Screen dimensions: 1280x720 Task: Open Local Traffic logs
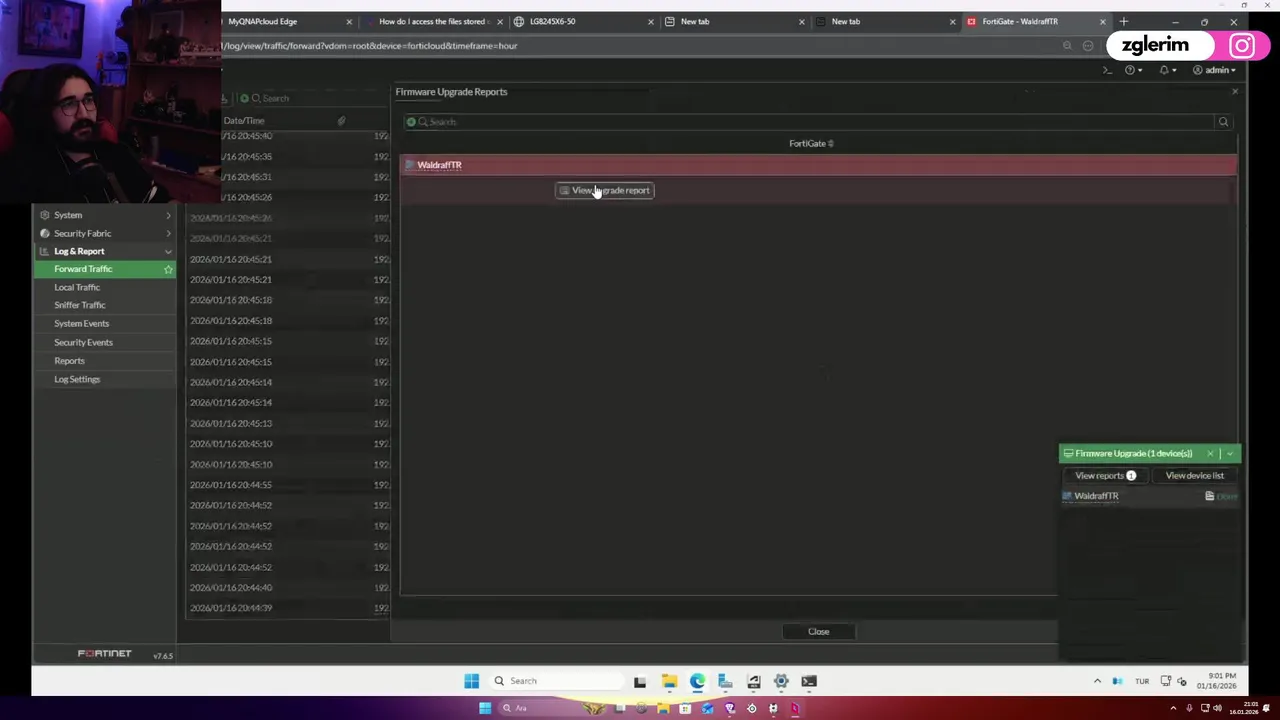[x=77, y=287]
